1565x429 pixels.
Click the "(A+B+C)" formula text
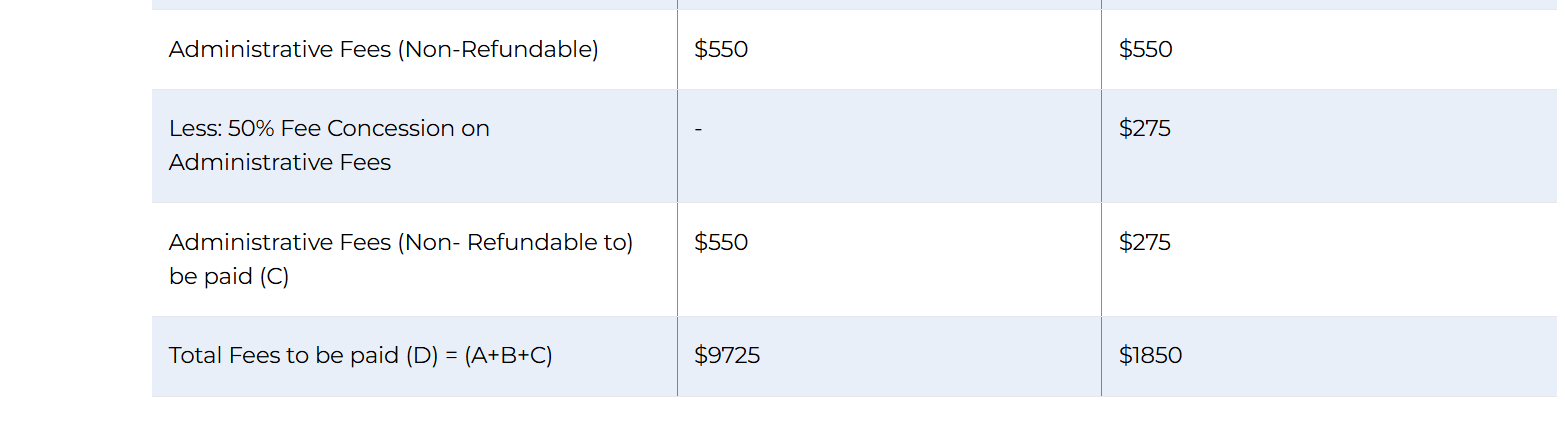click(x=508, y=355)
